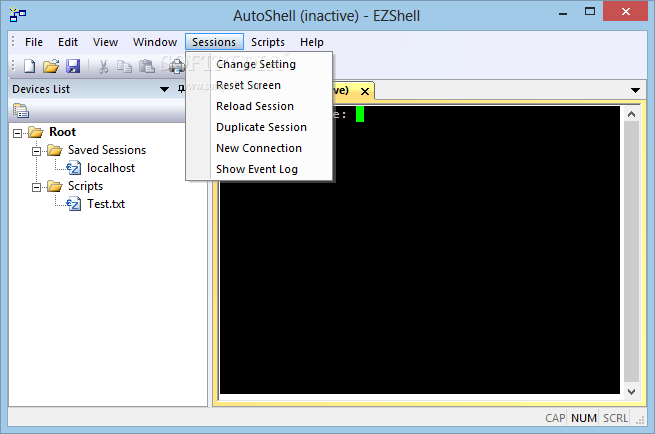This screenshot has height=434, width=655.
Task: Click the terminal vertical scrollbar thumb
Action: pos(631,252)
